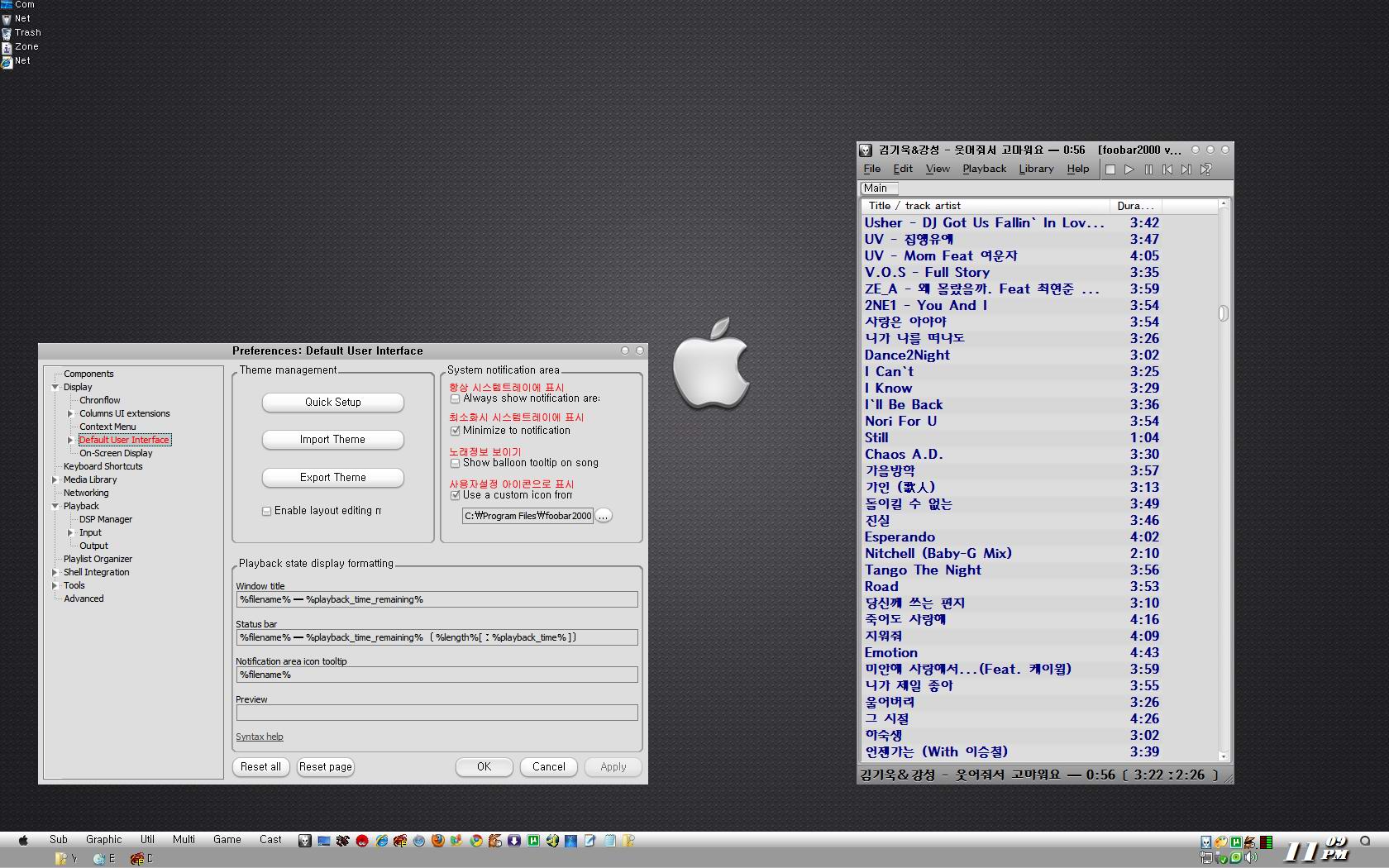Open the volume speaker tray icon
The height and width of the screenshot is (868, 1389).
click(x=1251, y=857)
